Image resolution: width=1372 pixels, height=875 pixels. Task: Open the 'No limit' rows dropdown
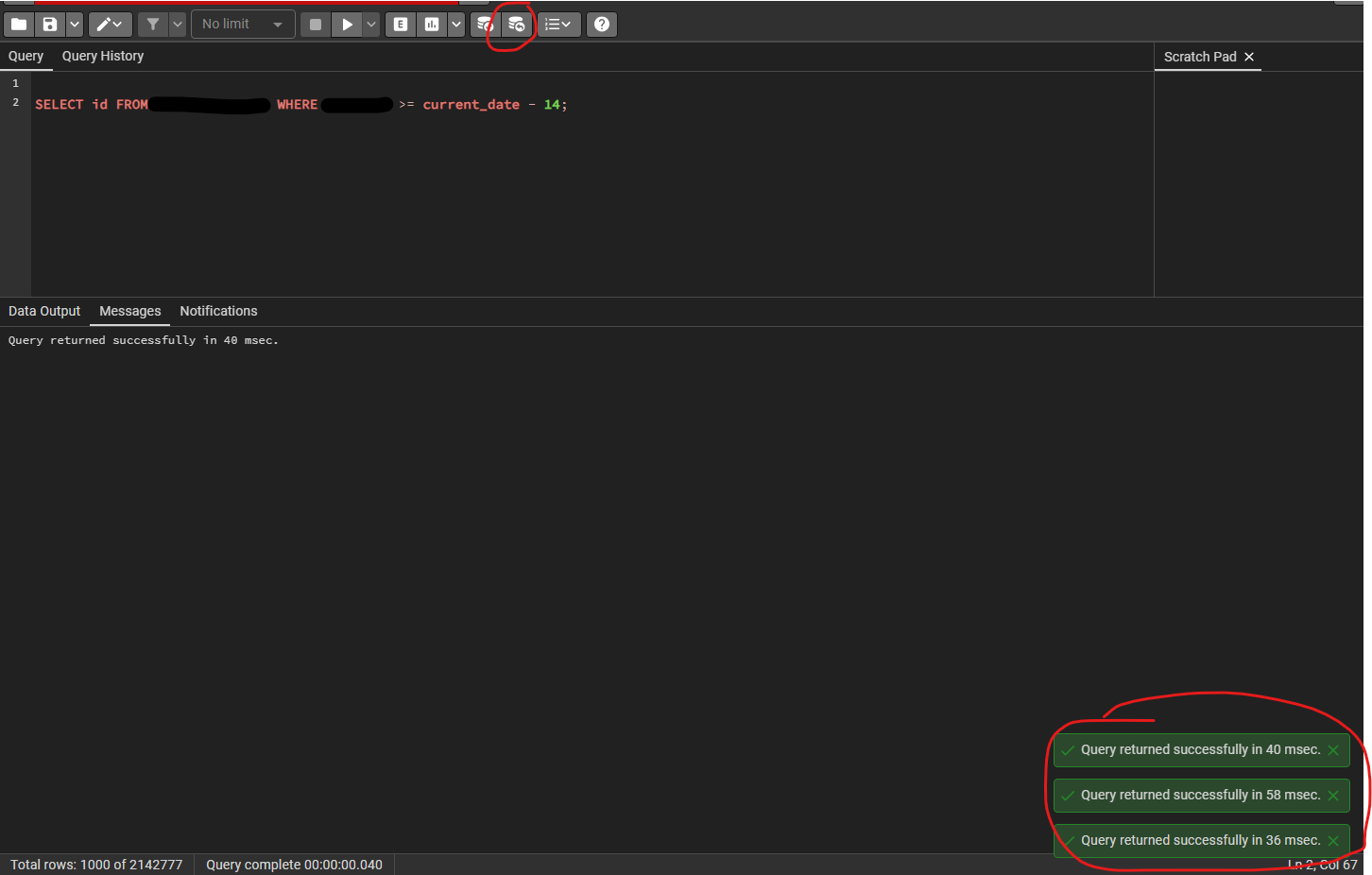[x=243, y=25]
